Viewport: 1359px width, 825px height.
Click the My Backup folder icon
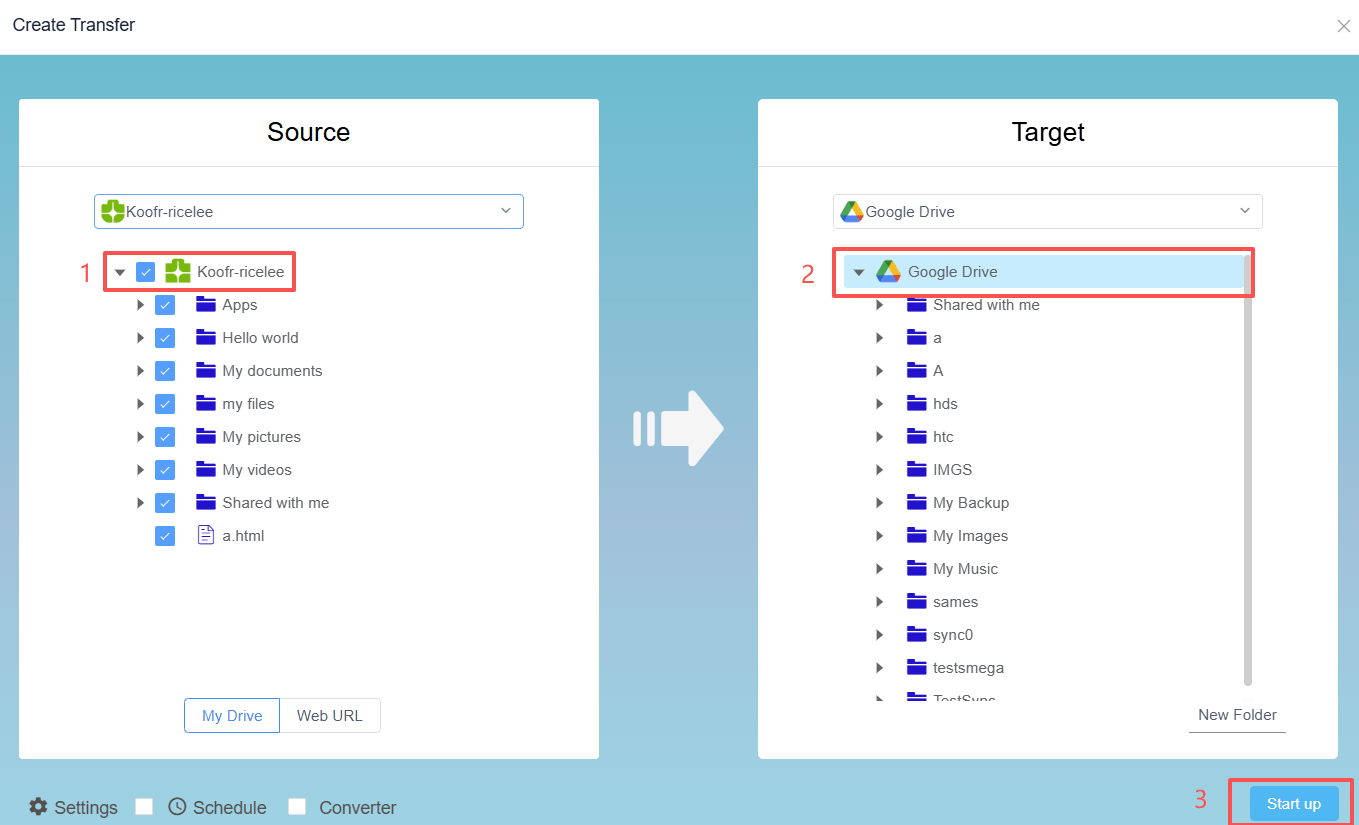917,502
